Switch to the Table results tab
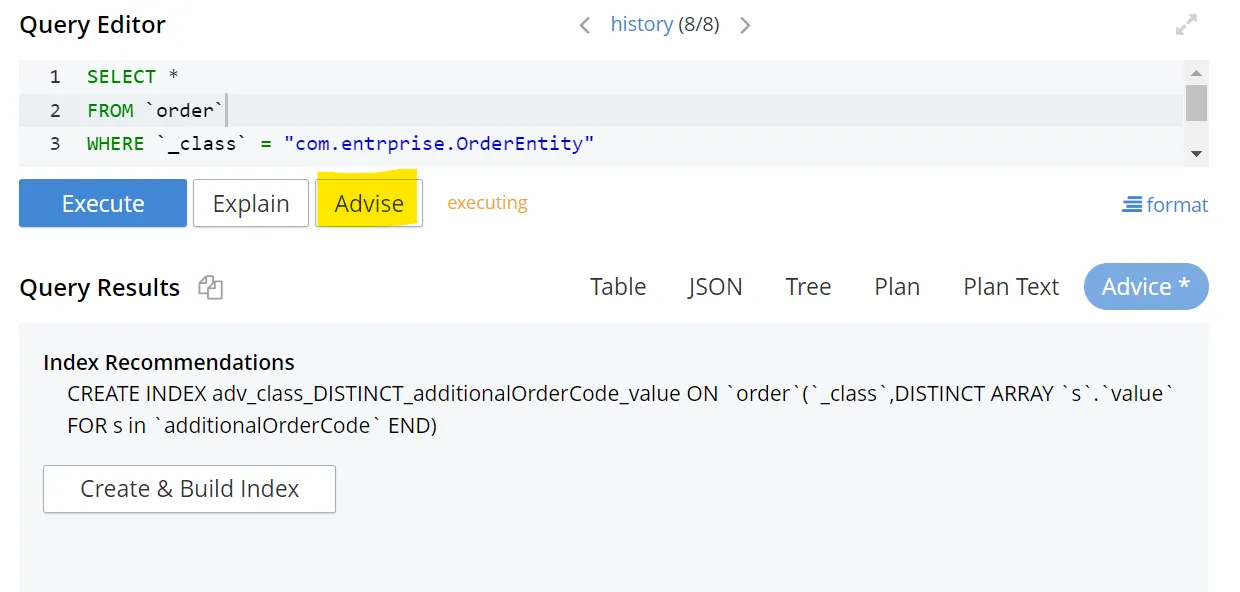The width and height of the screenshot is (1240, 592). pyautogui.click(x=618, y=287)
